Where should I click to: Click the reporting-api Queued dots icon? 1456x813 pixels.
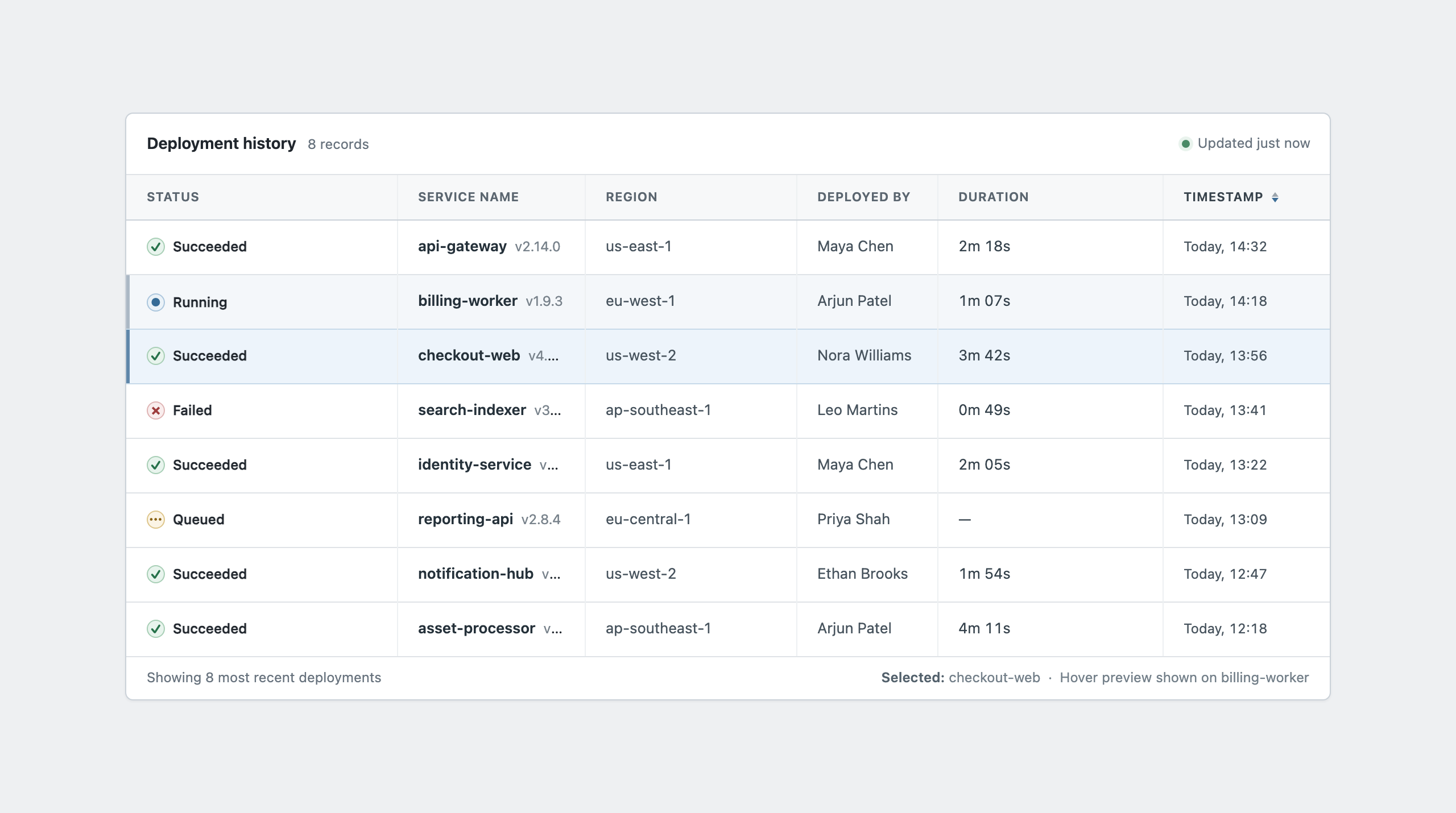click(156, 520)
